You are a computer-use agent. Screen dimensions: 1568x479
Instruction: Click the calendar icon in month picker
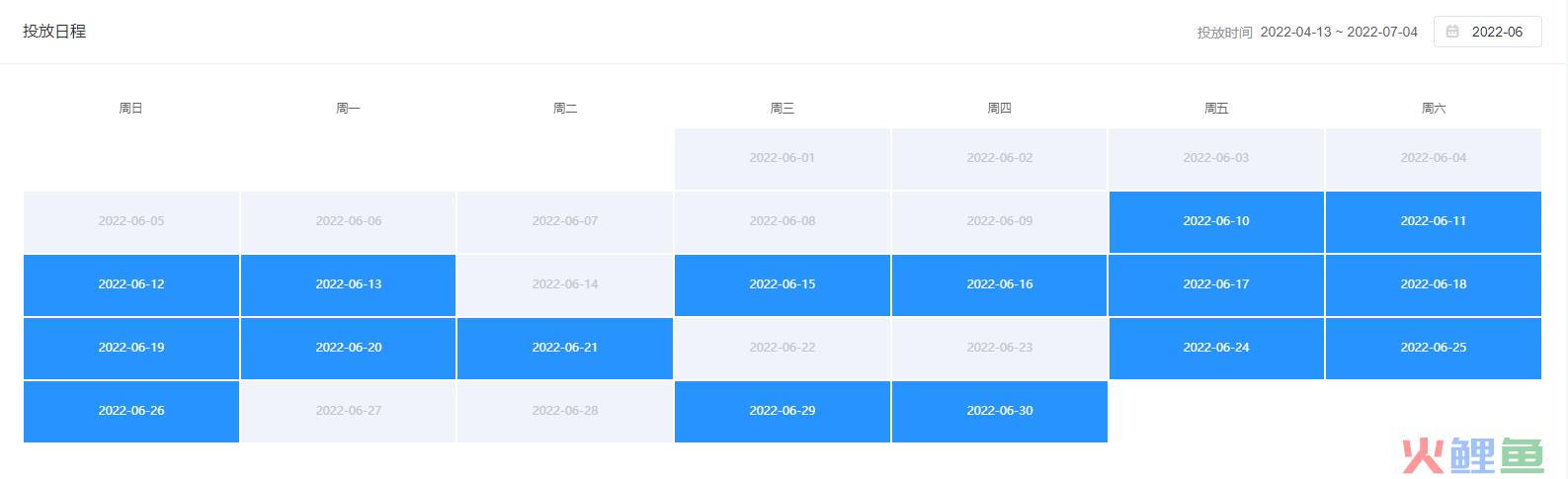[1452, 32]
